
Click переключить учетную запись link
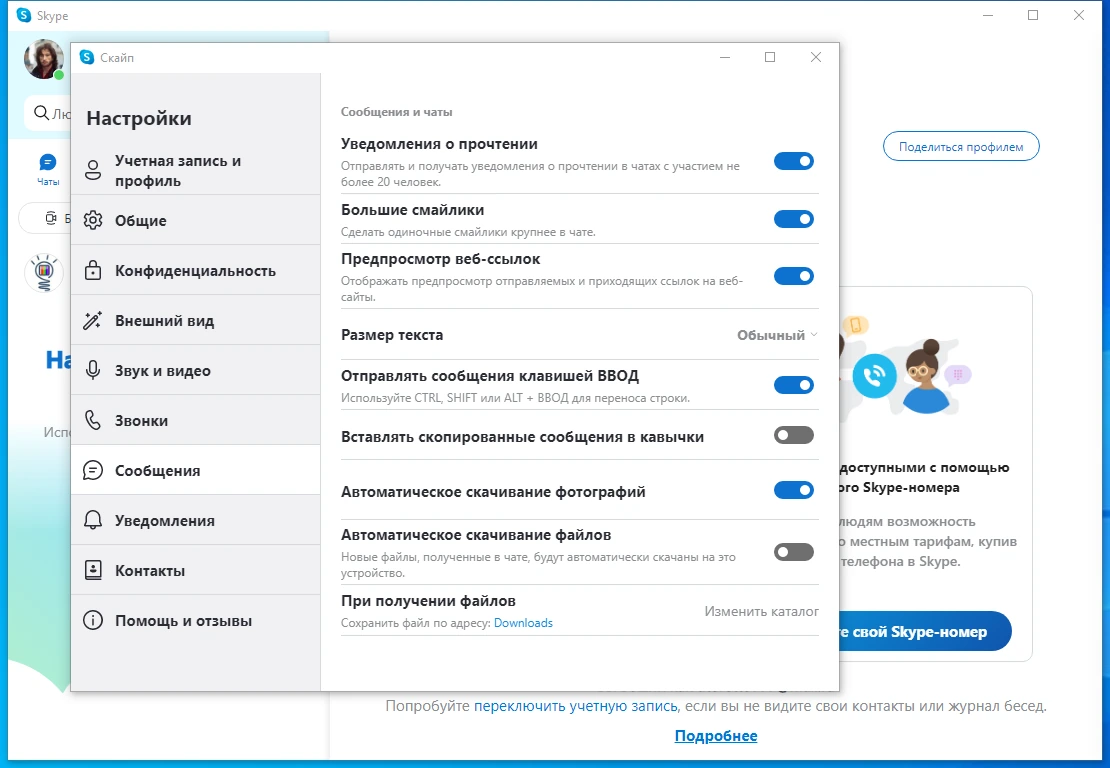pyautogui.click(x=576, y=706)
